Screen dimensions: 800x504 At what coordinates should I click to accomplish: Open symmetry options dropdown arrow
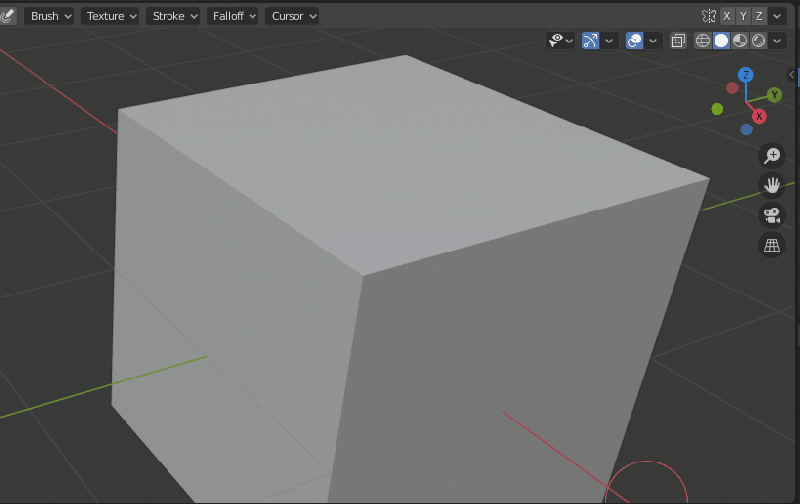pyautogui.click(x=777, y=16)
